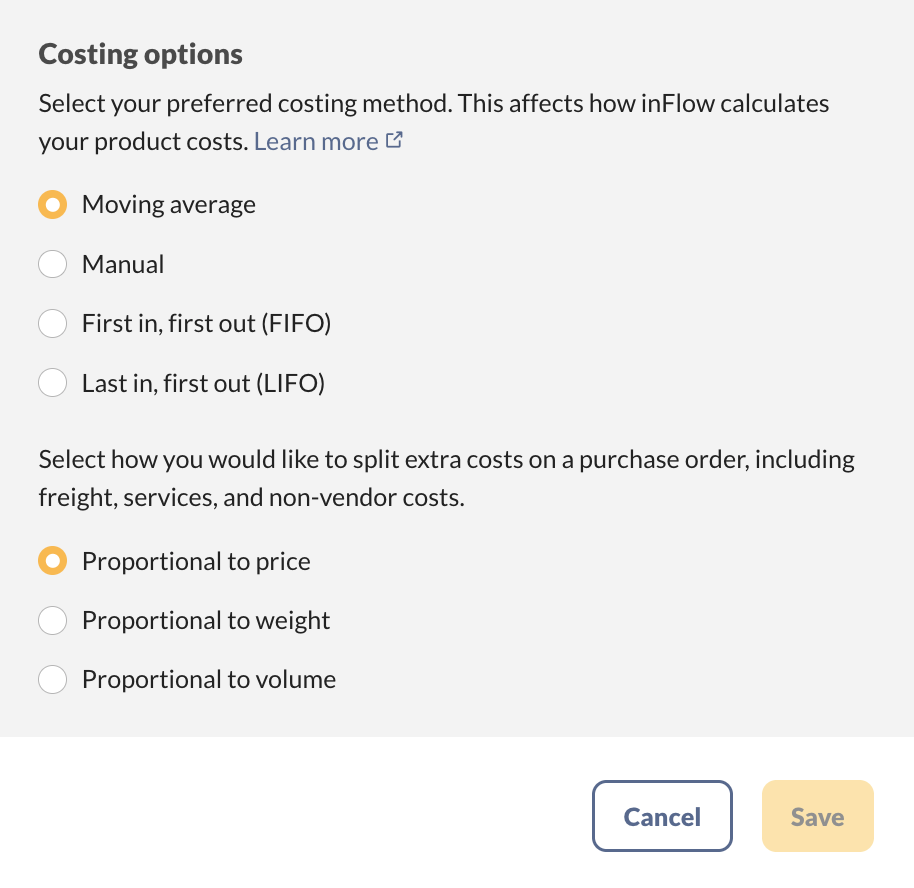
Task: Click the "Moving average" label text
Action: (169, 205)
